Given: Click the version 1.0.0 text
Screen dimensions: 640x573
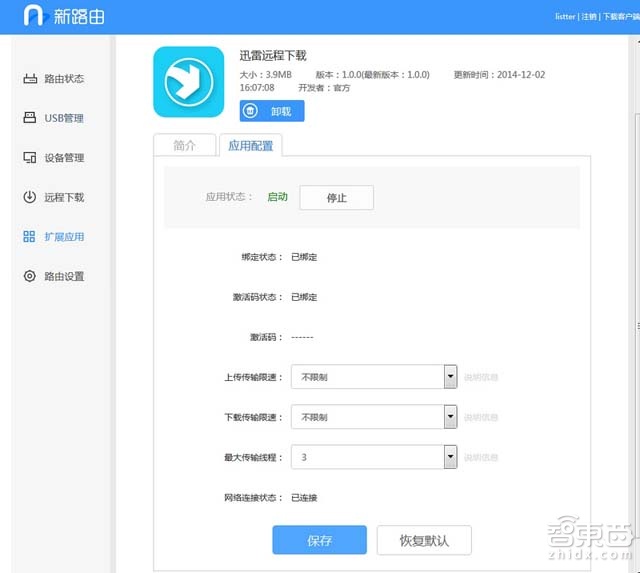Looking at the screenshot, I should (372, 75).
